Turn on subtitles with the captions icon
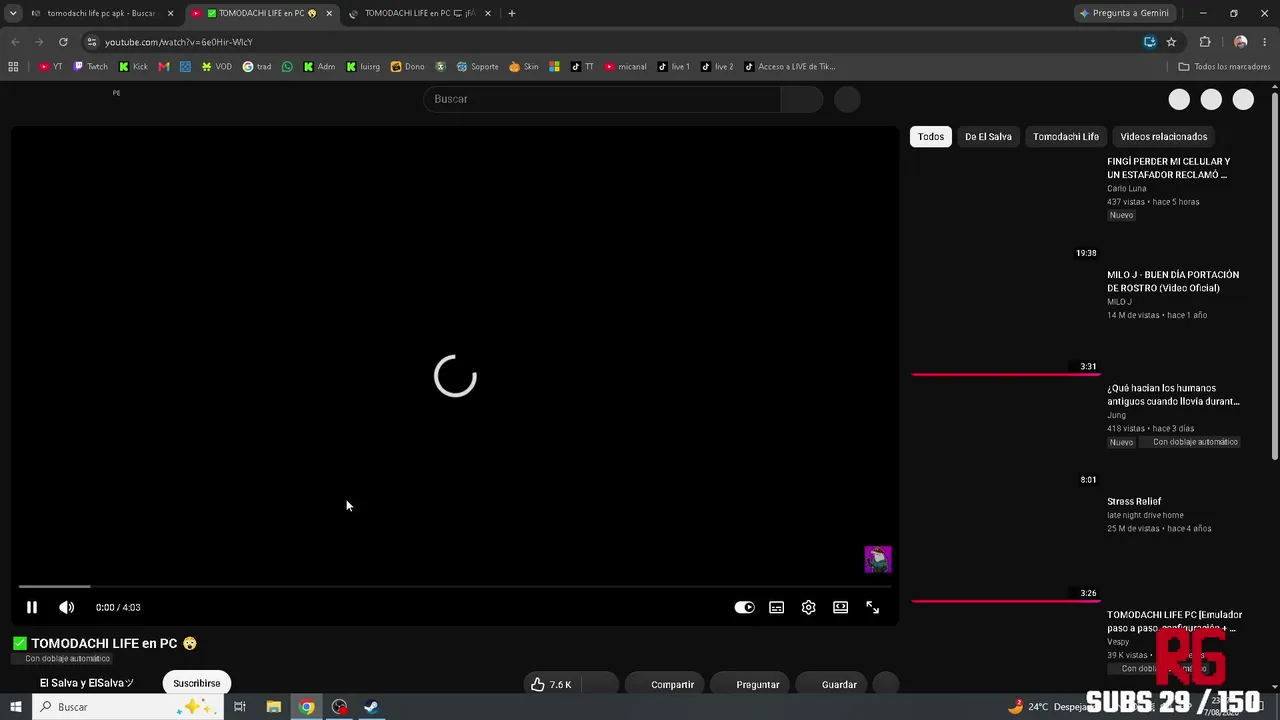The width and height of the screenshot is (1280, 720). [x=776, y=607]
